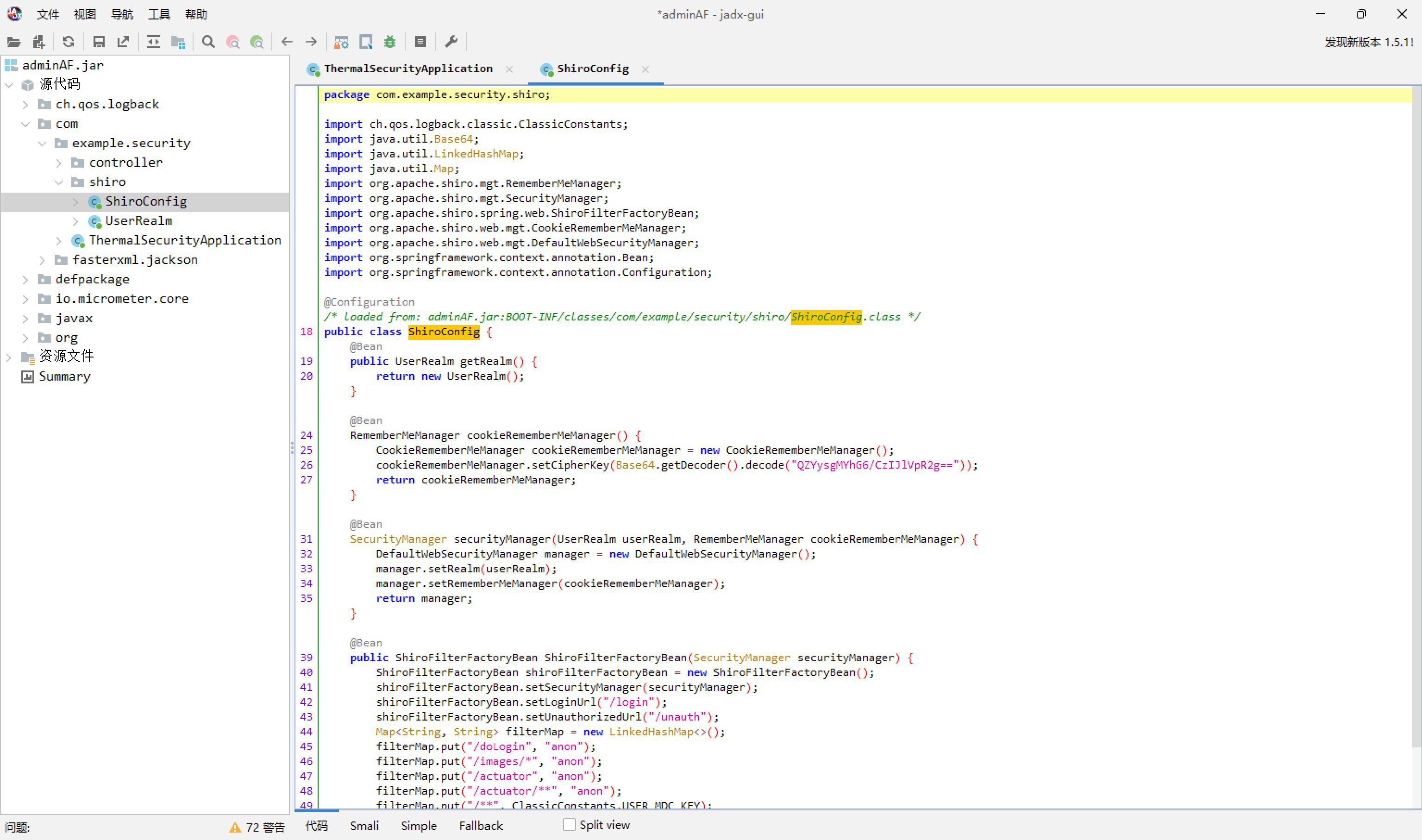Open the 帮助 menu

click(196, 14)
